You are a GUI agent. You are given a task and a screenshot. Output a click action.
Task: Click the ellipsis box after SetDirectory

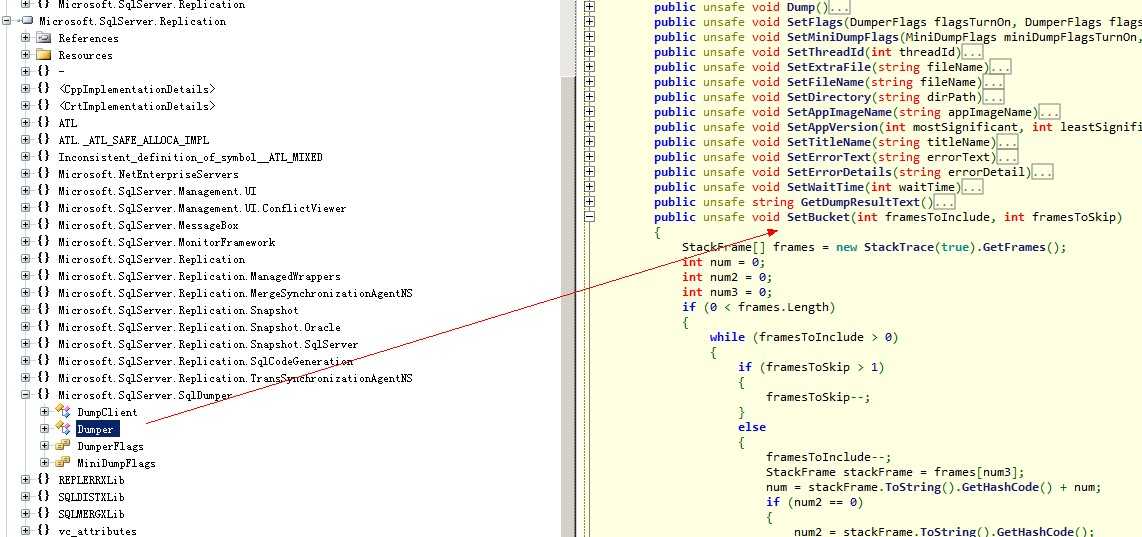click(x=994, y=98)
